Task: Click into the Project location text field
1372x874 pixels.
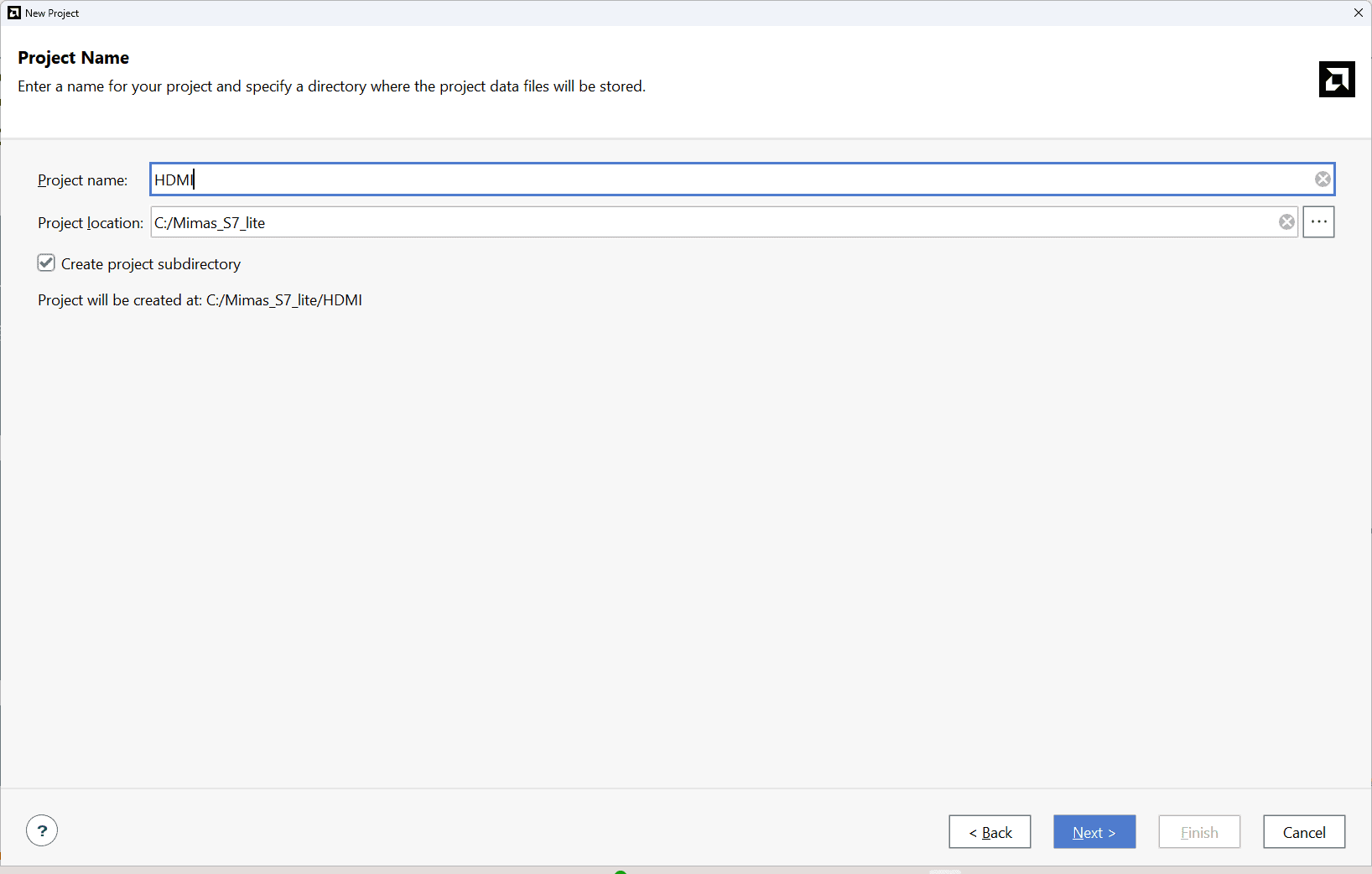Action: click(713, 222)
